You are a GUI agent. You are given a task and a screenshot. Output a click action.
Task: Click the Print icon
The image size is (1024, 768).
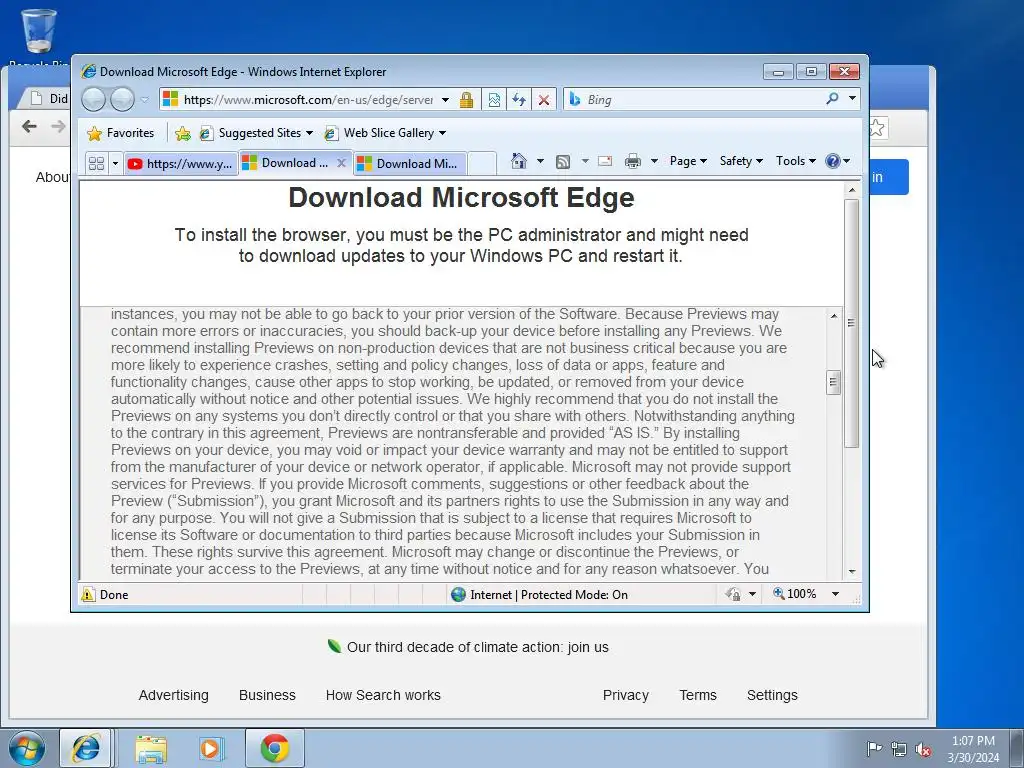click(633, 161)
